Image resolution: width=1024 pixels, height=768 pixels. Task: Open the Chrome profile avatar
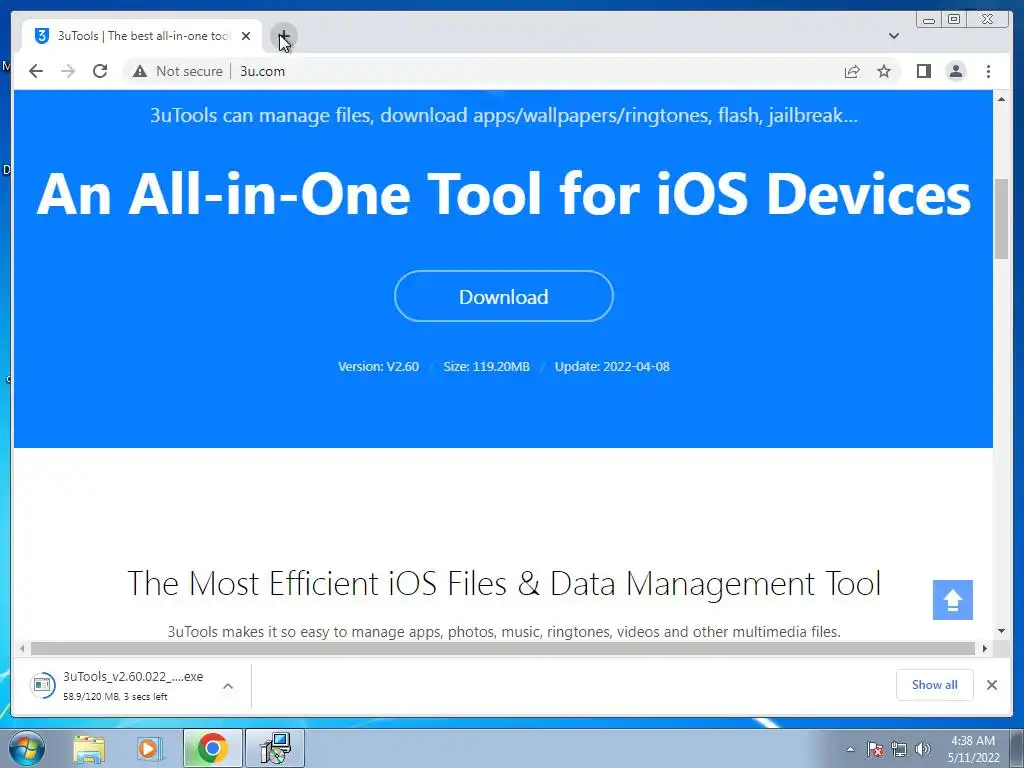[x=955, y=71]
